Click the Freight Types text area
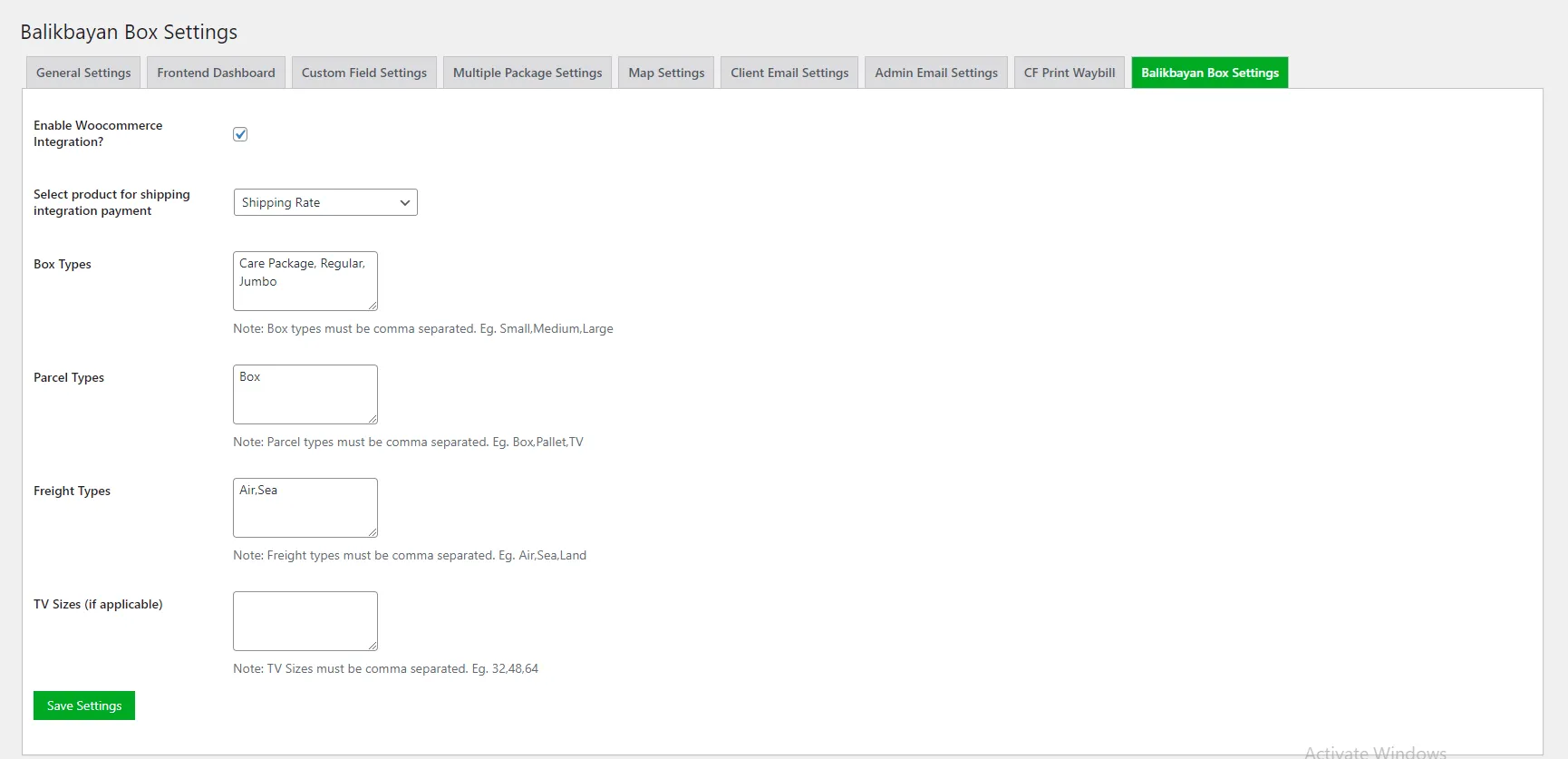The height and width of the screenshot is (759, 1568). pos(305,508)
